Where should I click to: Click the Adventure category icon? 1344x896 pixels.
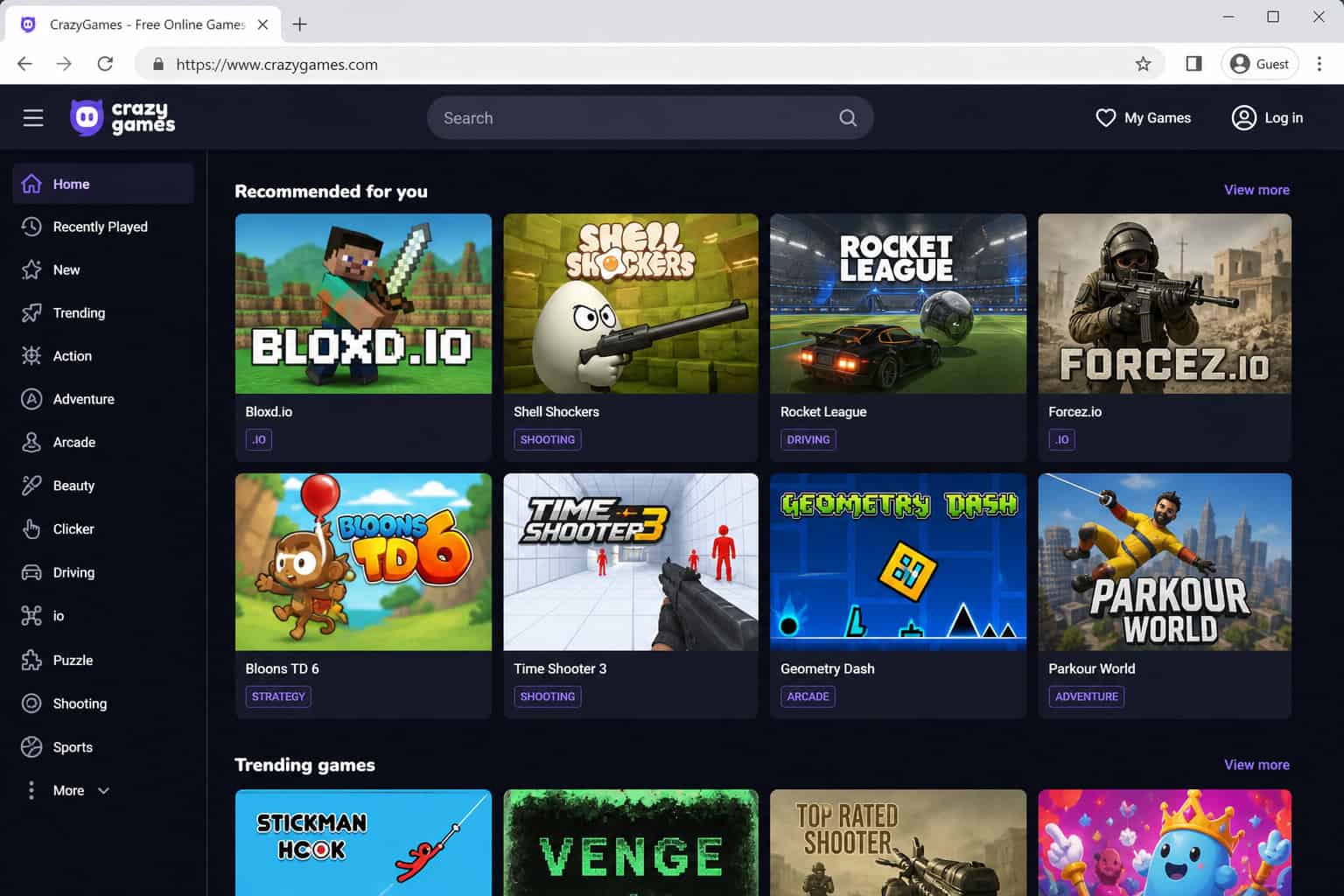pos(31,399)
